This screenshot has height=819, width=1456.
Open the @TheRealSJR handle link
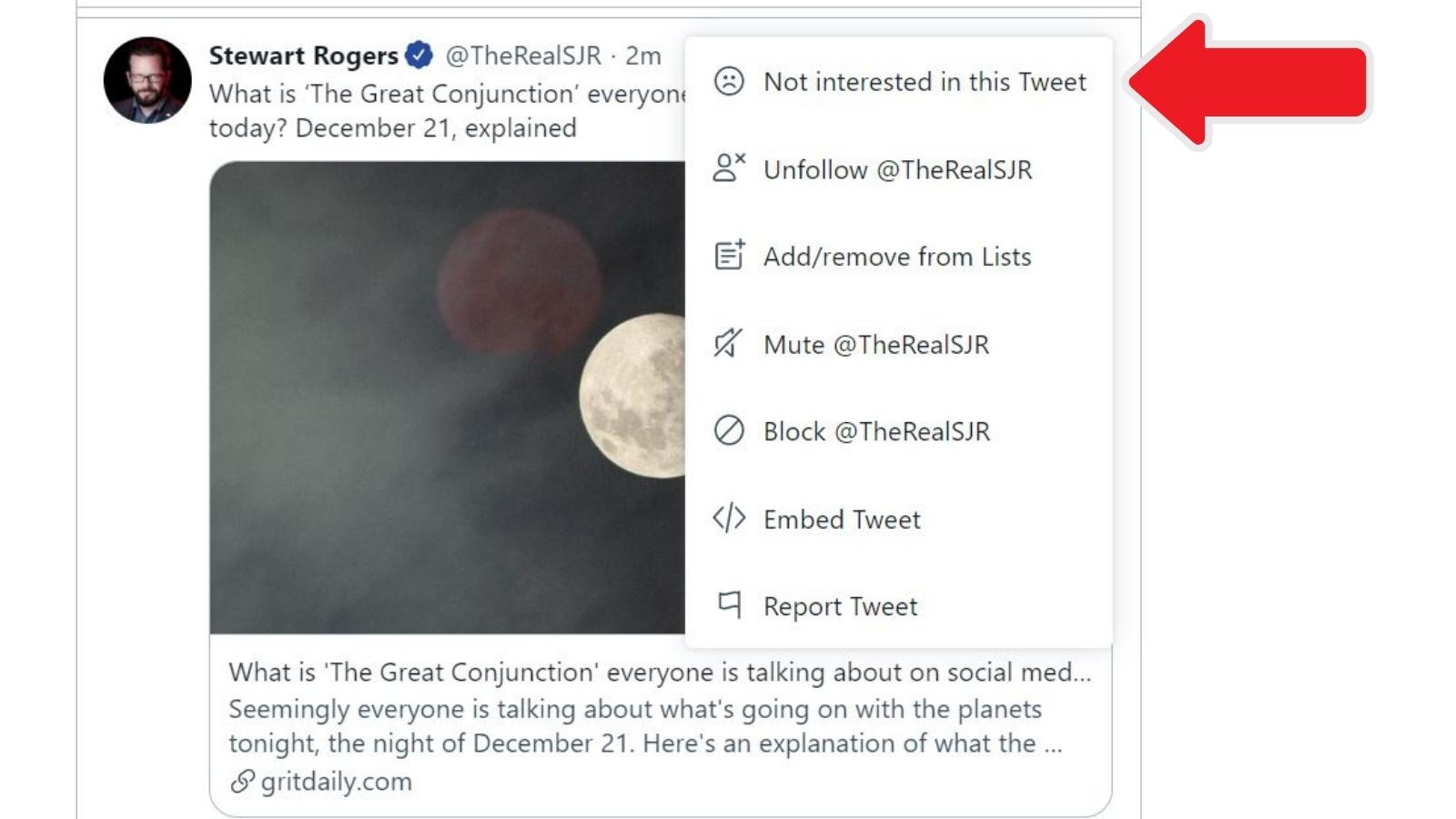[x=523, y=56]
